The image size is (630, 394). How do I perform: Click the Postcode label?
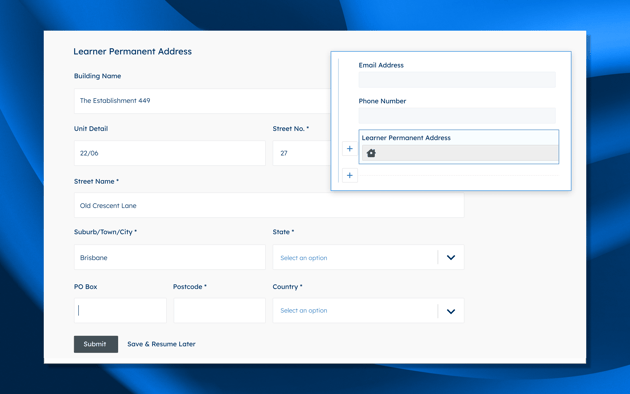click(190, 287)
